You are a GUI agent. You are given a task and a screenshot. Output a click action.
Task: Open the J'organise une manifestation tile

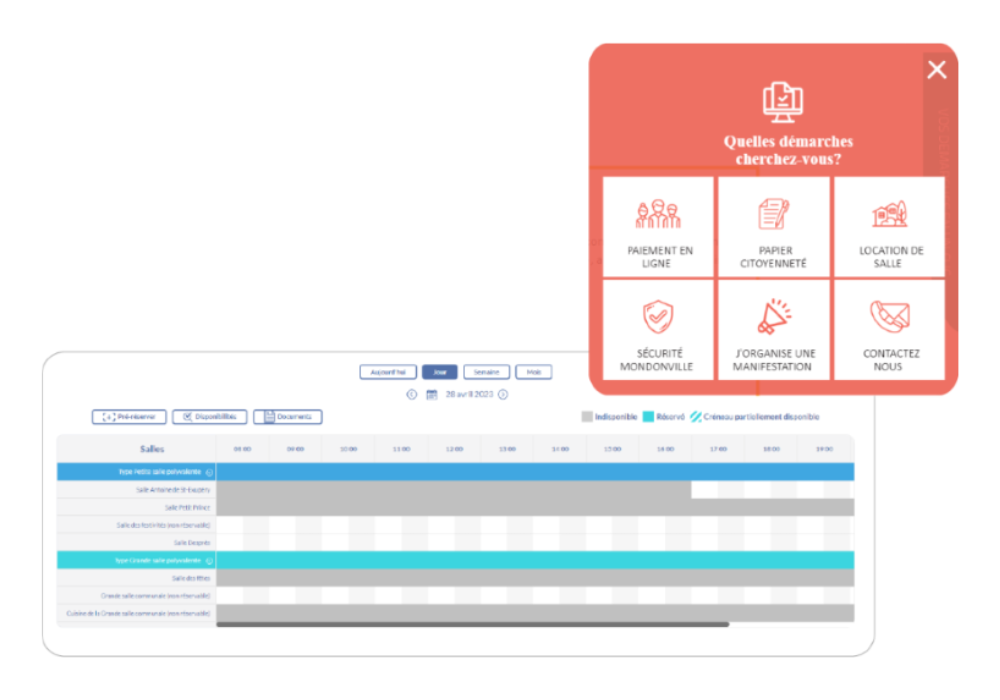click(x=774, y=330)
